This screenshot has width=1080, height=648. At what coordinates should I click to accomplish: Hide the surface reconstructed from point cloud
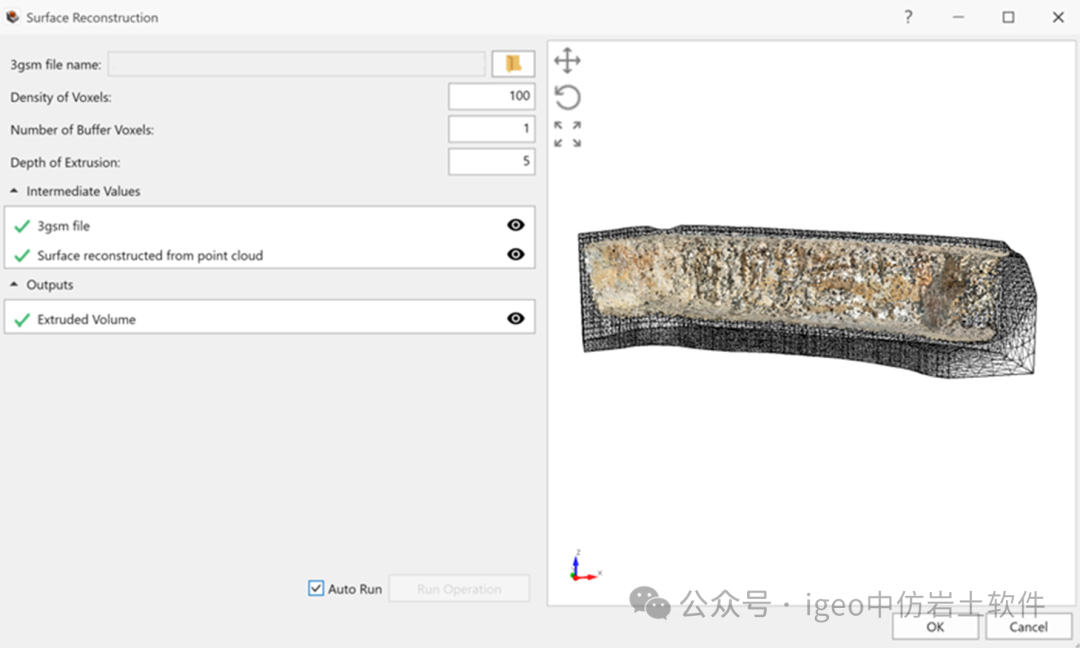coord(515,255)
